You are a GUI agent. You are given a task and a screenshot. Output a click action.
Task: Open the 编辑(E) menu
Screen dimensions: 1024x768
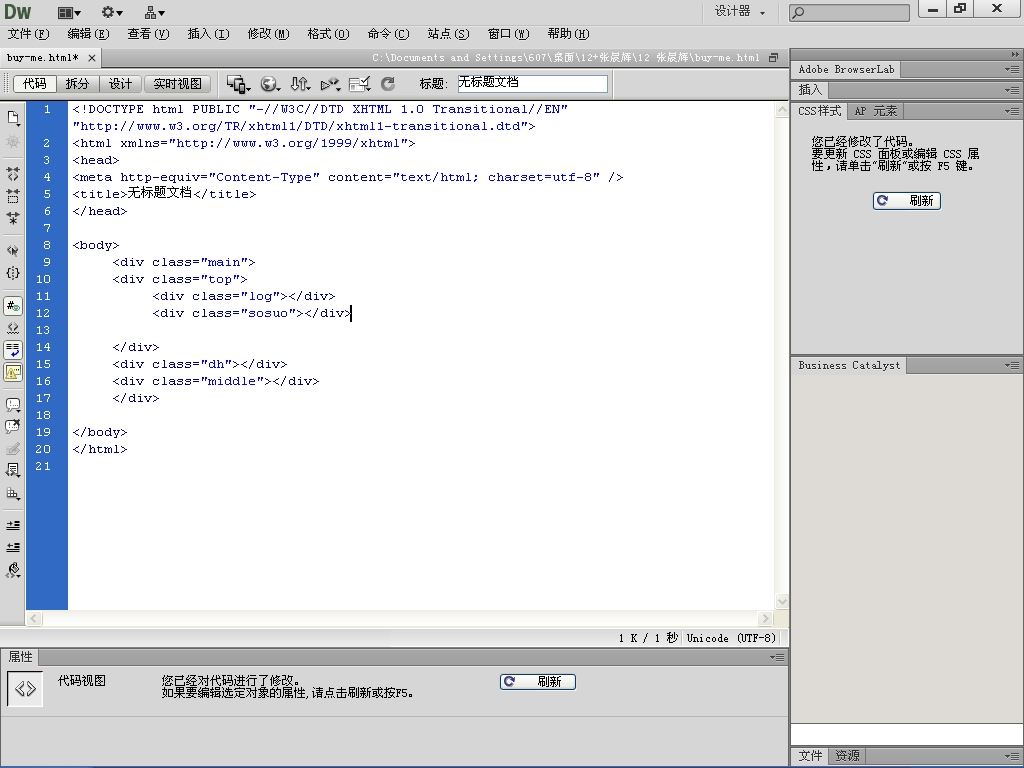[x=88, y=34]
